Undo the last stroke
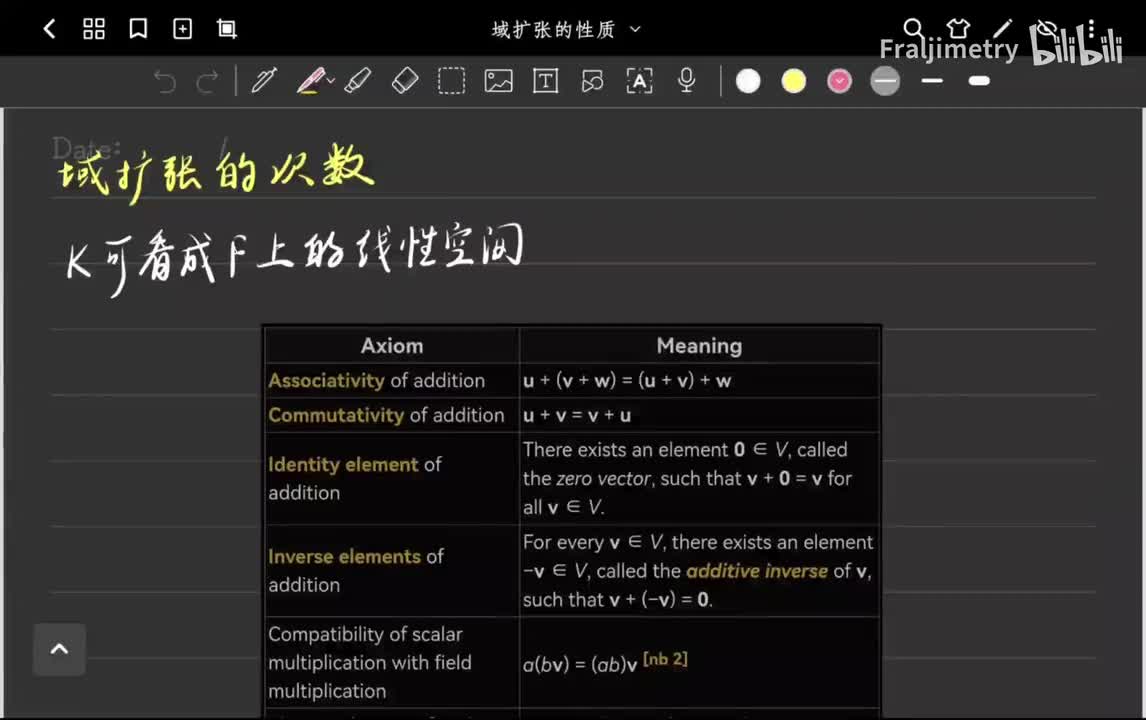The width and height of the screenshot is (1146, 720). point(164,81)
